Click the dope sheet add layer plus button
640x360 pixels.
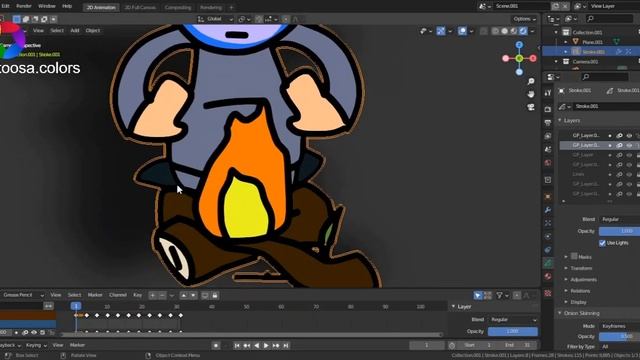[x=153, y=295]
